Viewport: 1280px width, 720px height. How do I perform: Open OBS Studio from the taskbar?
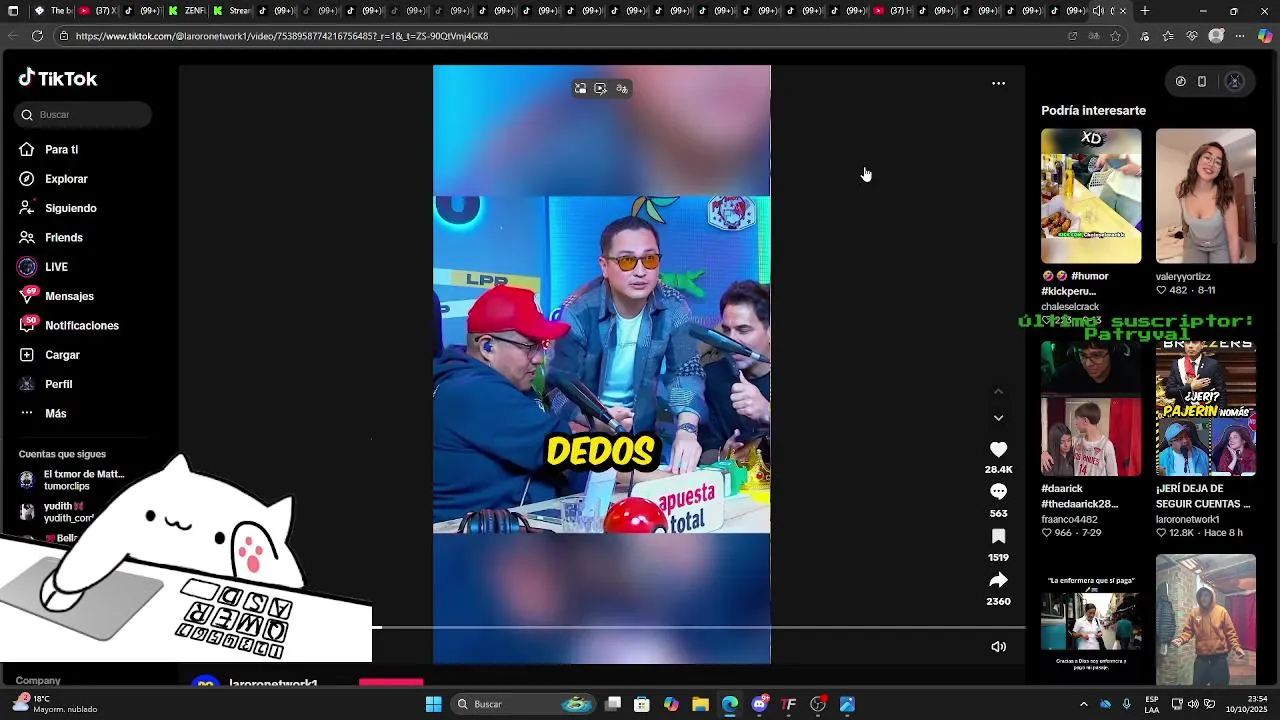pos(818,705)
